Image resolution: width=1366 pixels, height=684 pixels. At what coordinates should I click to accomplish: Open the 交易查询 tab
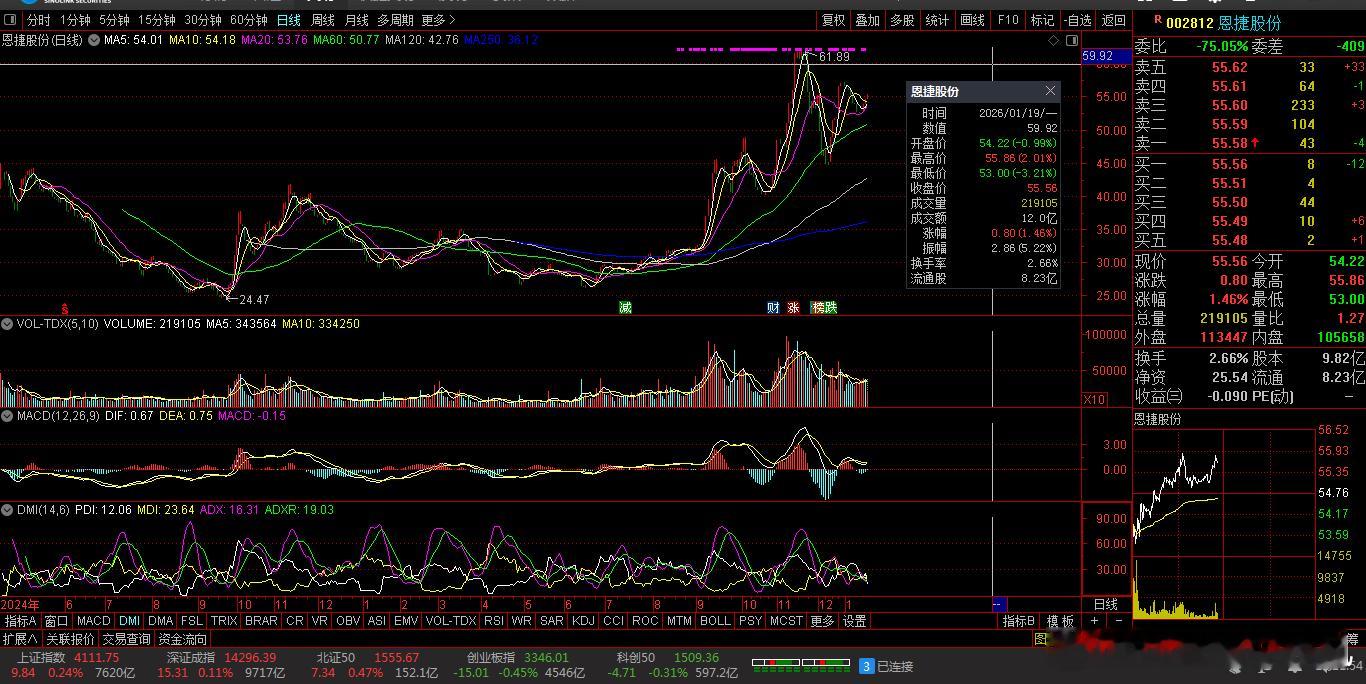coord(126,639)
